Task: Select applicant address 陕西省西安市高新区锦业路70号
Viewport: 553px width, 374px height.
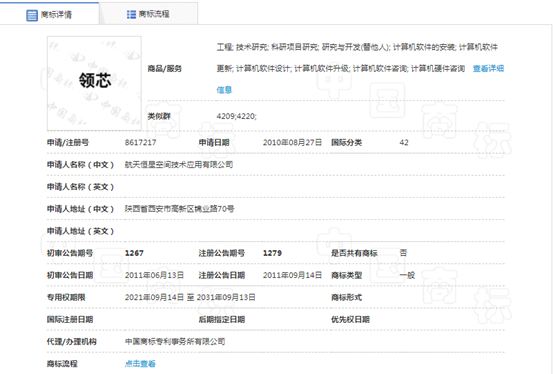Action: [x=180, y=209]
